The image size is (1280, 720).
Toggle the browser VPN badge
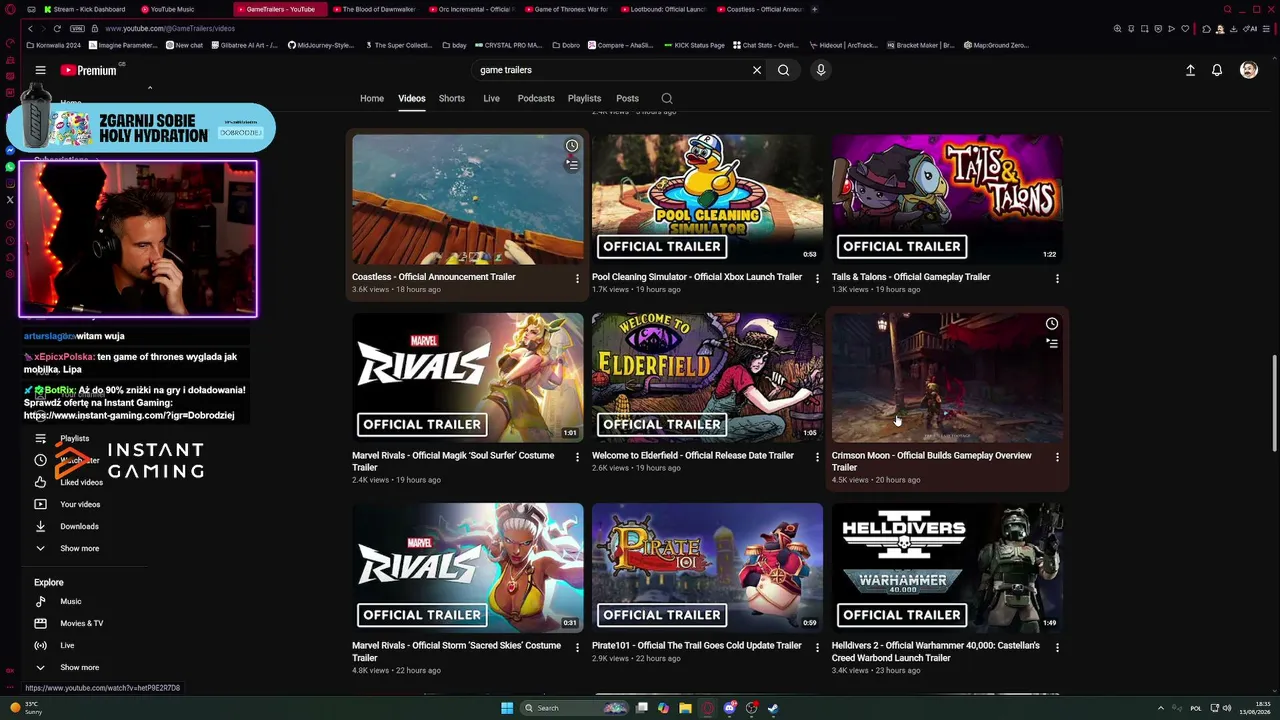78,28
